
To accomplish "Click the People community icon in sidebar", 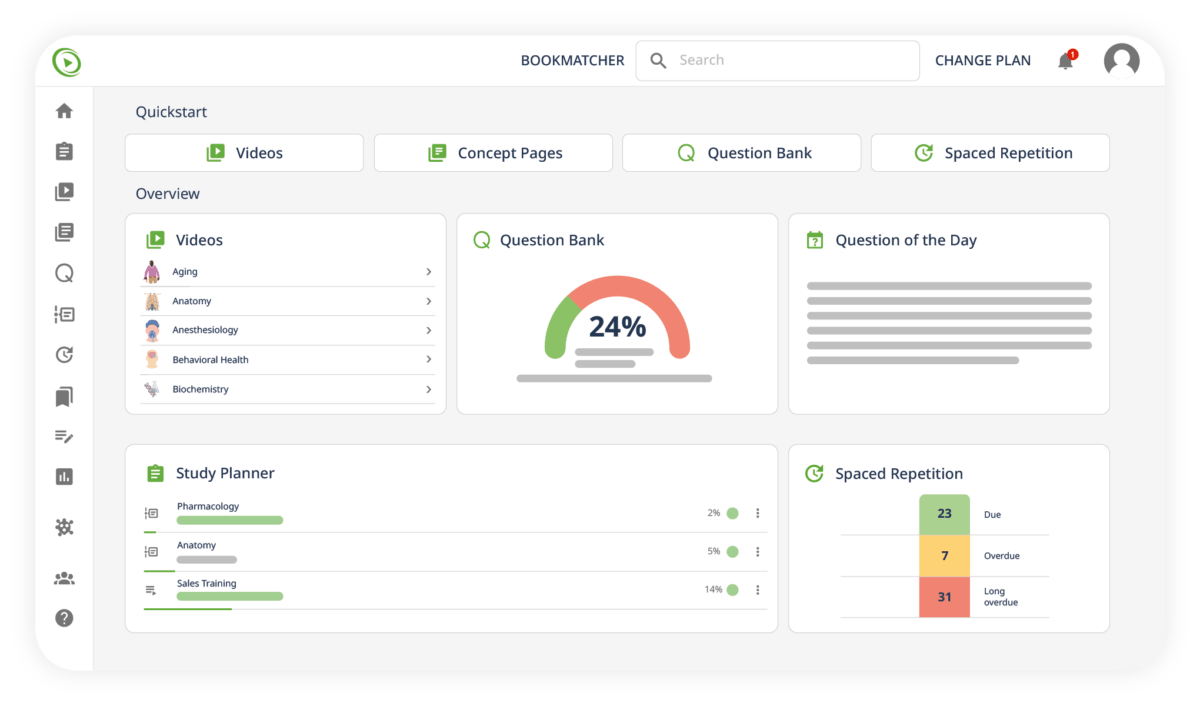I will click(64, 577).
